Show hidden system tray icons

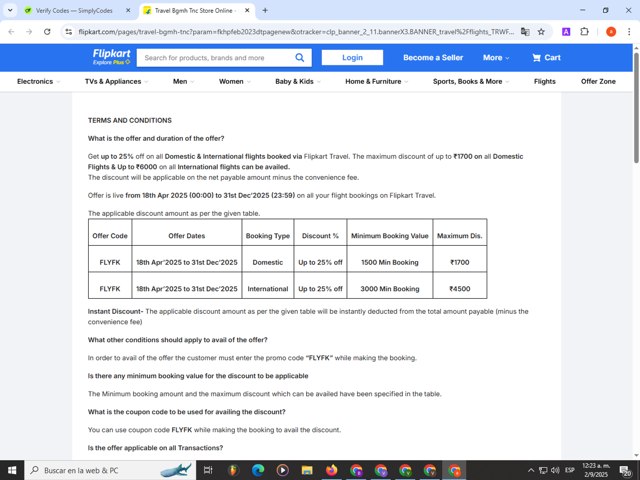(531, 470)
